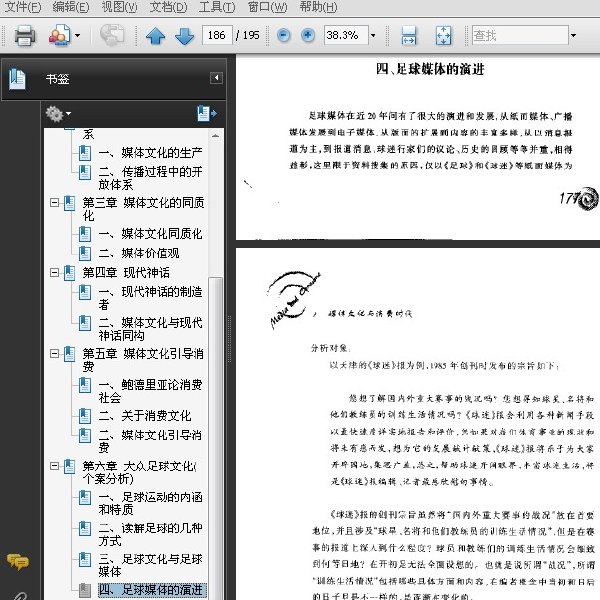The image size is (600, 600).
Task: Click the greyed-out globe web toolbar icon
Action: [112, 36]
